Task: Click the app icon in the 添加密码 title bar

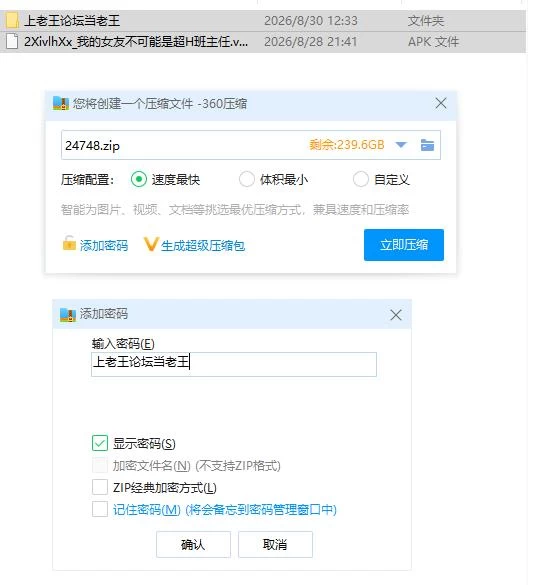Action: 68,315
